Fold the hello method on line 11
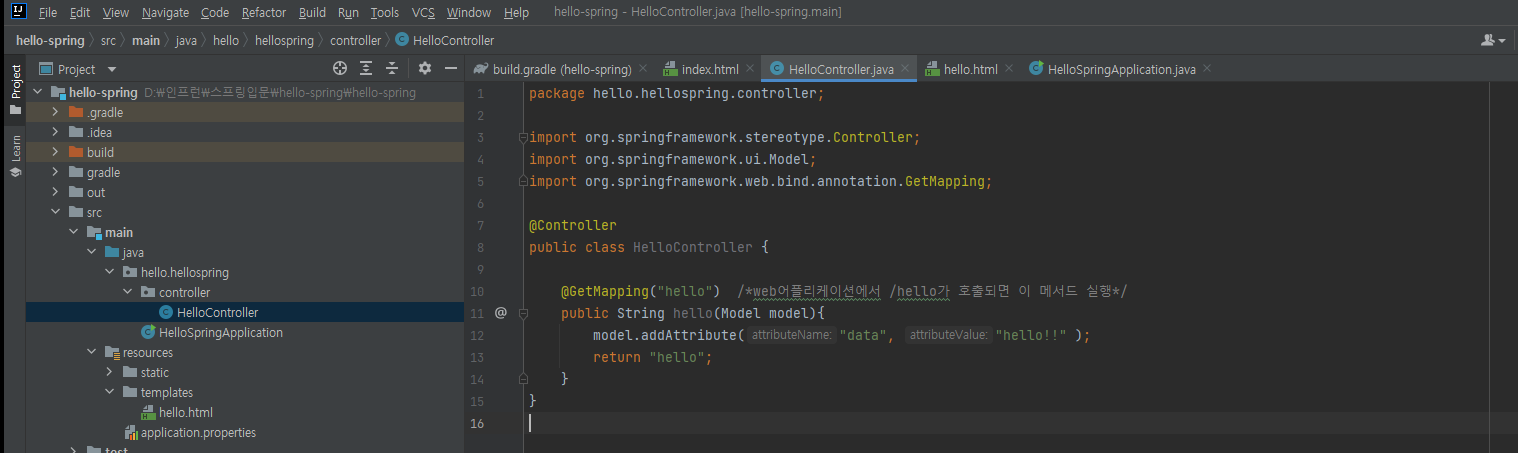The height and width of the screenshot is (453, 1518). point(522,313)
